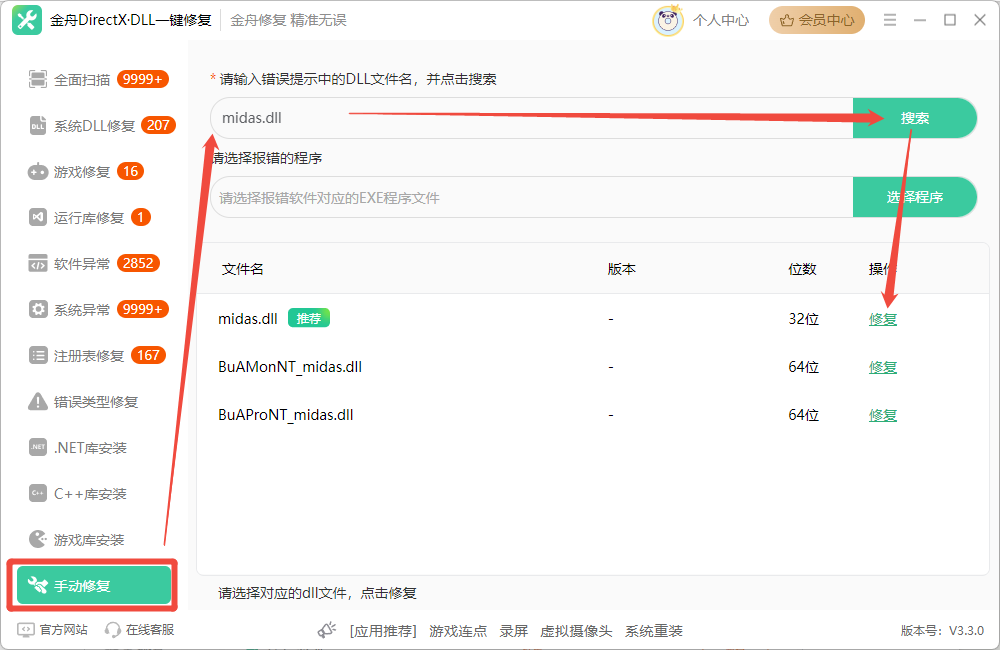The width and height of the screenshot is (1000, 650).
Task: Click the 文件名 column header
Action: 242,269
